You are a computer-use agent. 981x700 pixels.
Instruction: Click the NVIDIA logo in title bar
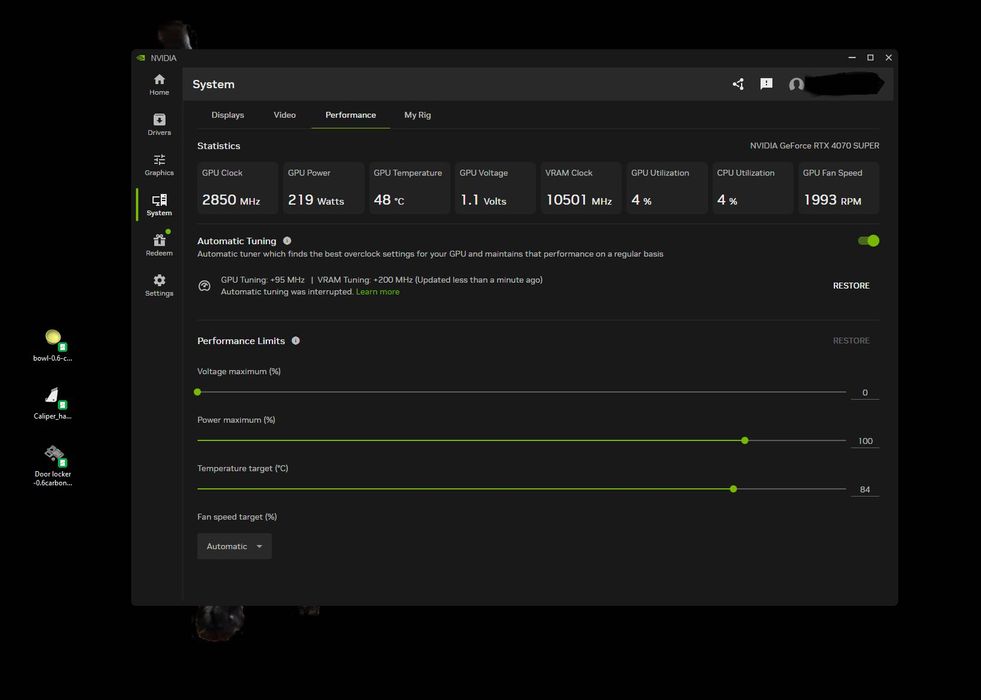point(141,58)
